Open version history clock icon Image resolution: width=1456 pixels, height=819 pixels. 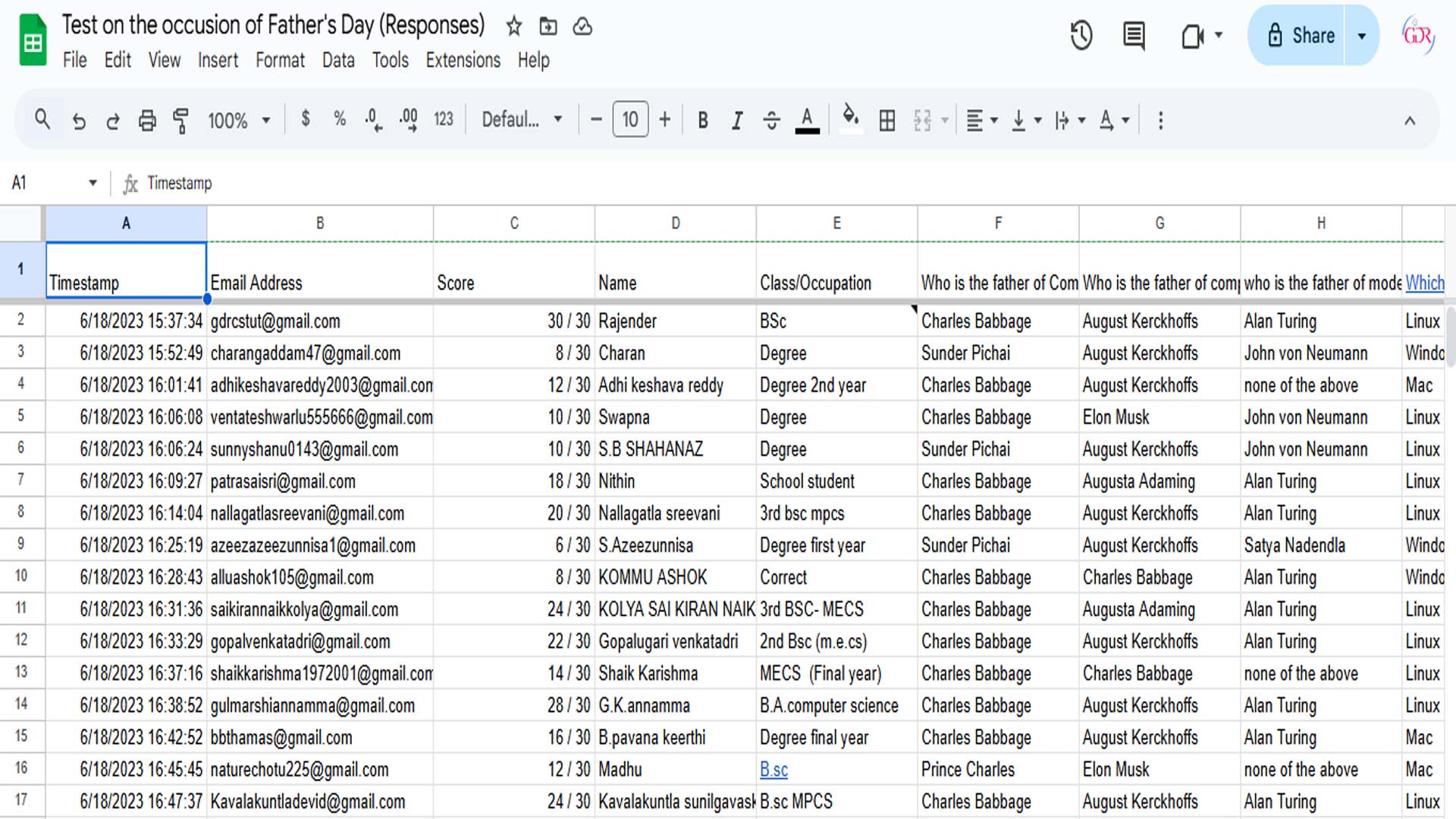click(1081, 36)
